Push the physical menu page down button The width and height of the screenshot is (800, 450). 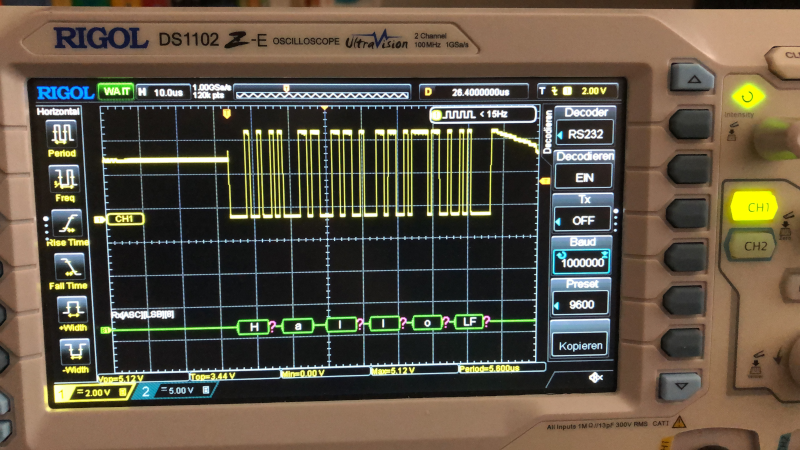(x=681, y=386)
